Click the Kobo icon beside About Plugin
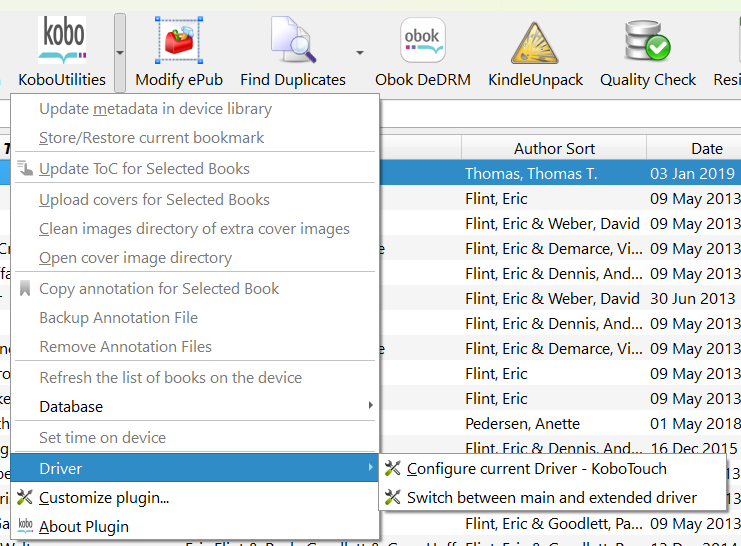Image resolution: width=741 pixels, height=546 pixels. (26, 526)
